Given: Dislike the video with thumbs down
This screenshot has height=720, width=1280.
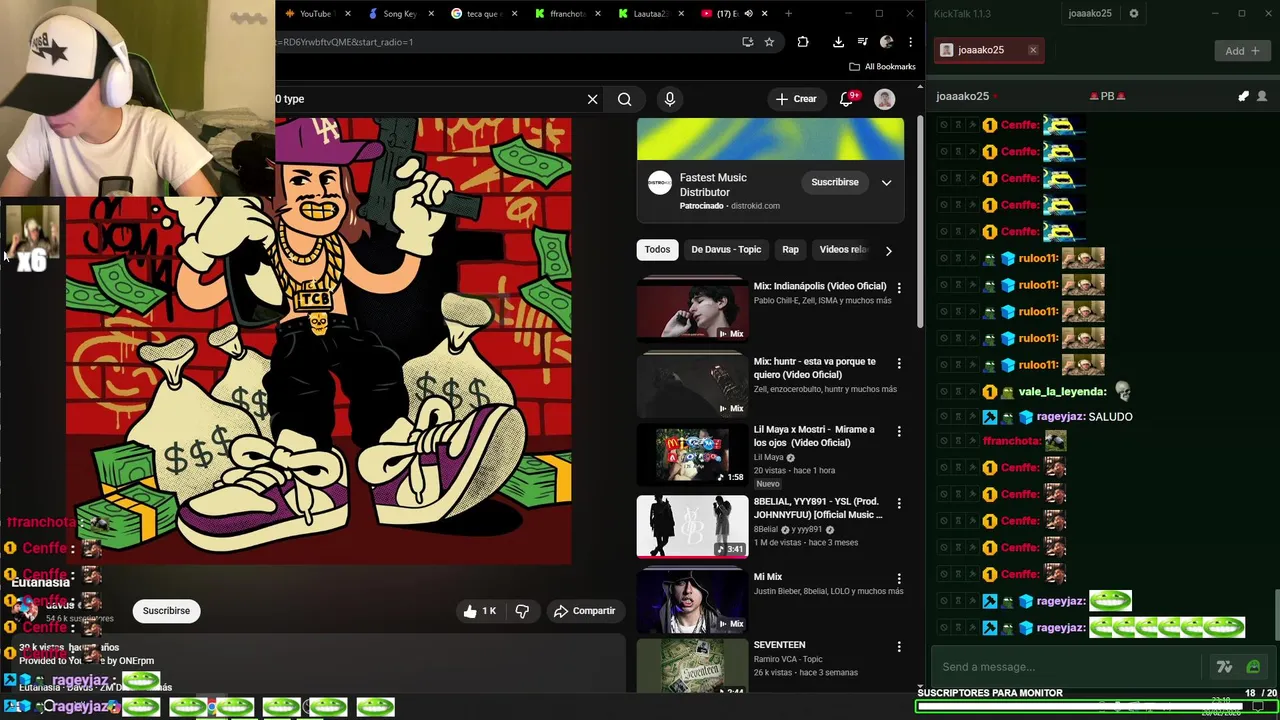Looking at the screenshot, I should 522,611.
